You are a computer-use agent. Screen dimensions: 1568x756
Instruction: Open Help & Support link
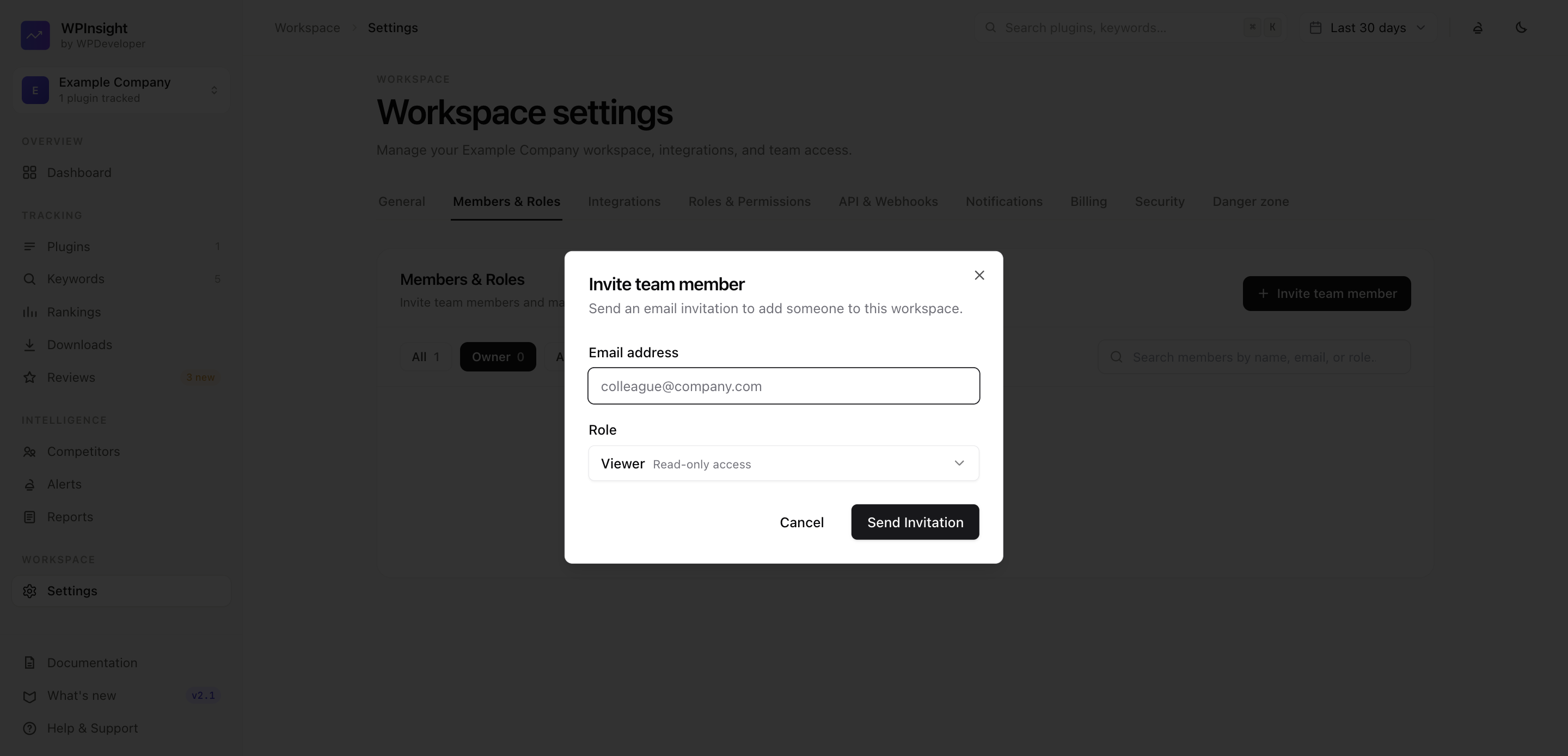tap(121, 728)
